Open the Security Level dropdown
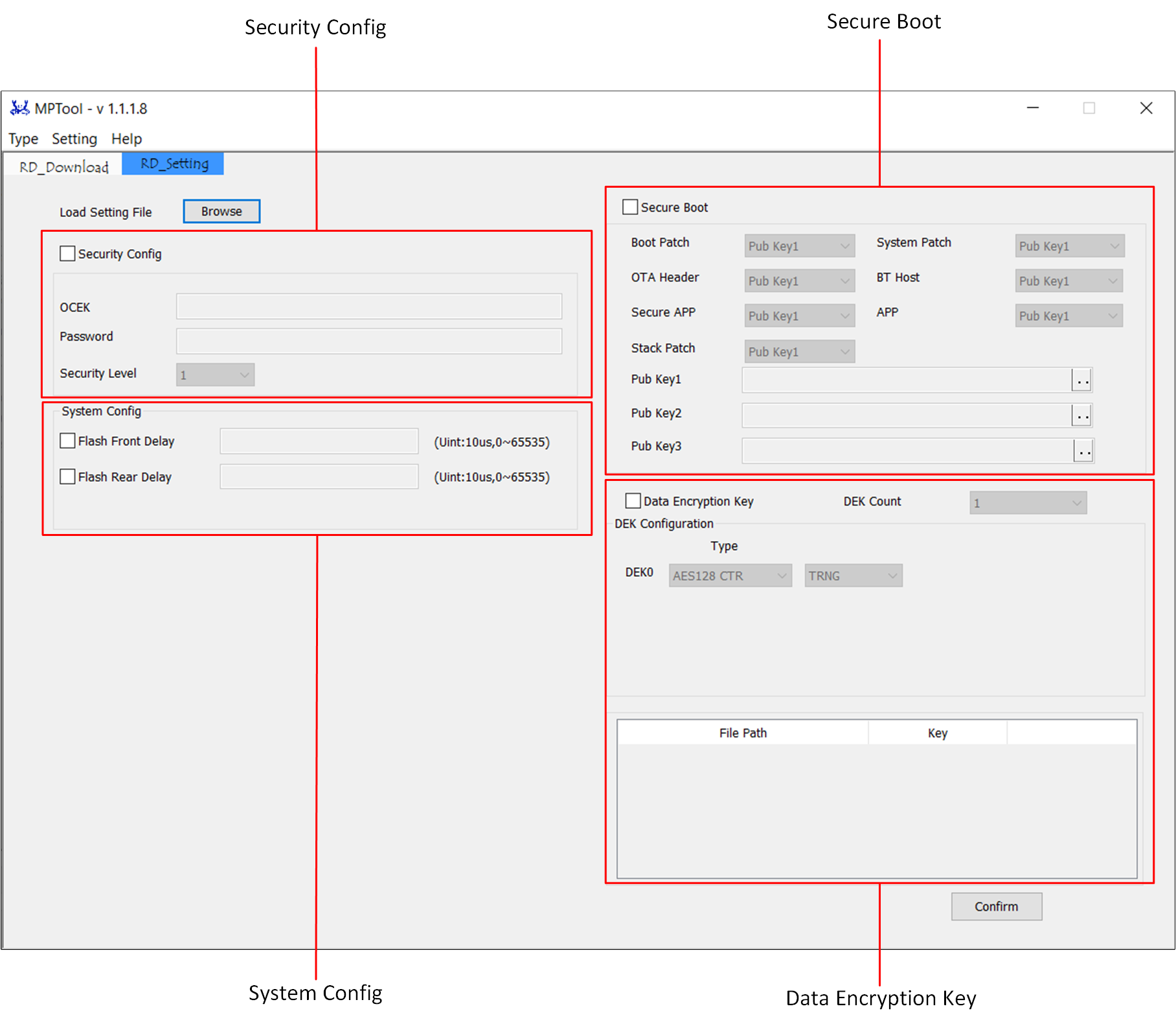 [215, 375]
